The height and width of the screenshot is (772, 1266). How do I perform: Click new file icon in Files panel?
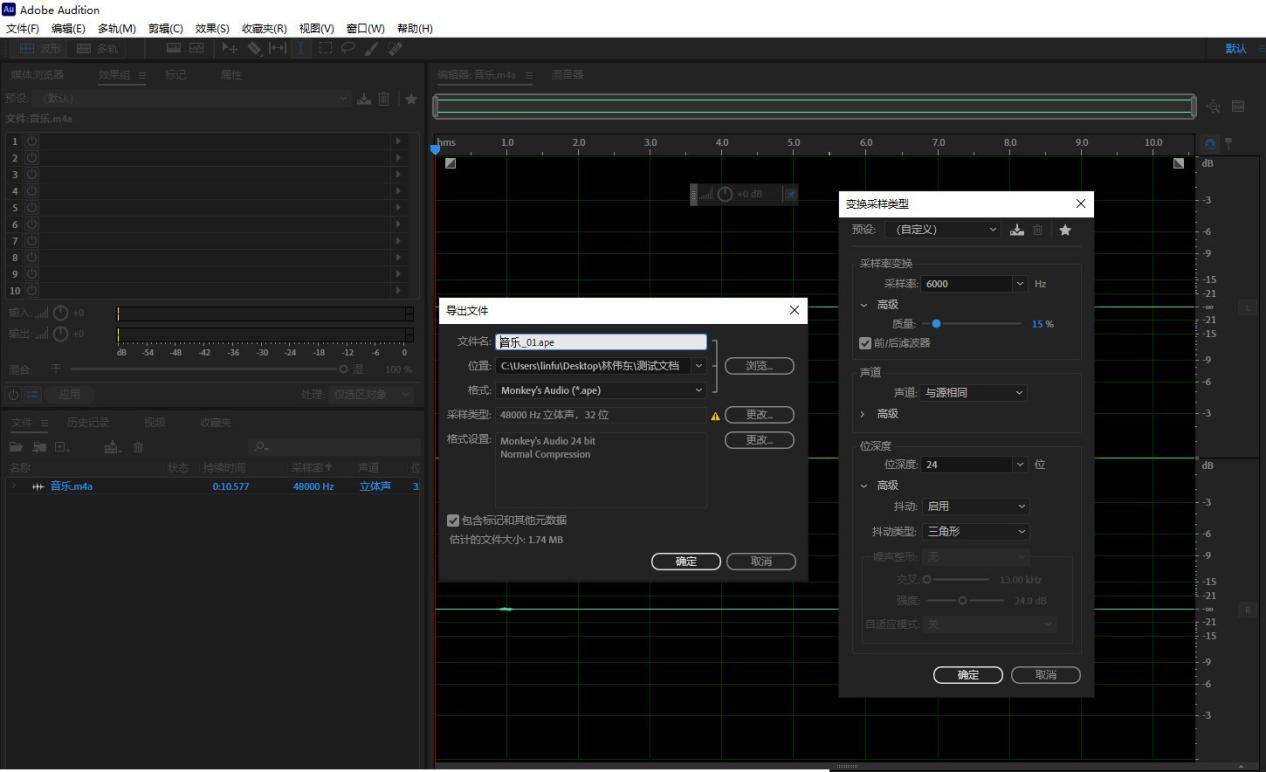click(x=62, y=449)
